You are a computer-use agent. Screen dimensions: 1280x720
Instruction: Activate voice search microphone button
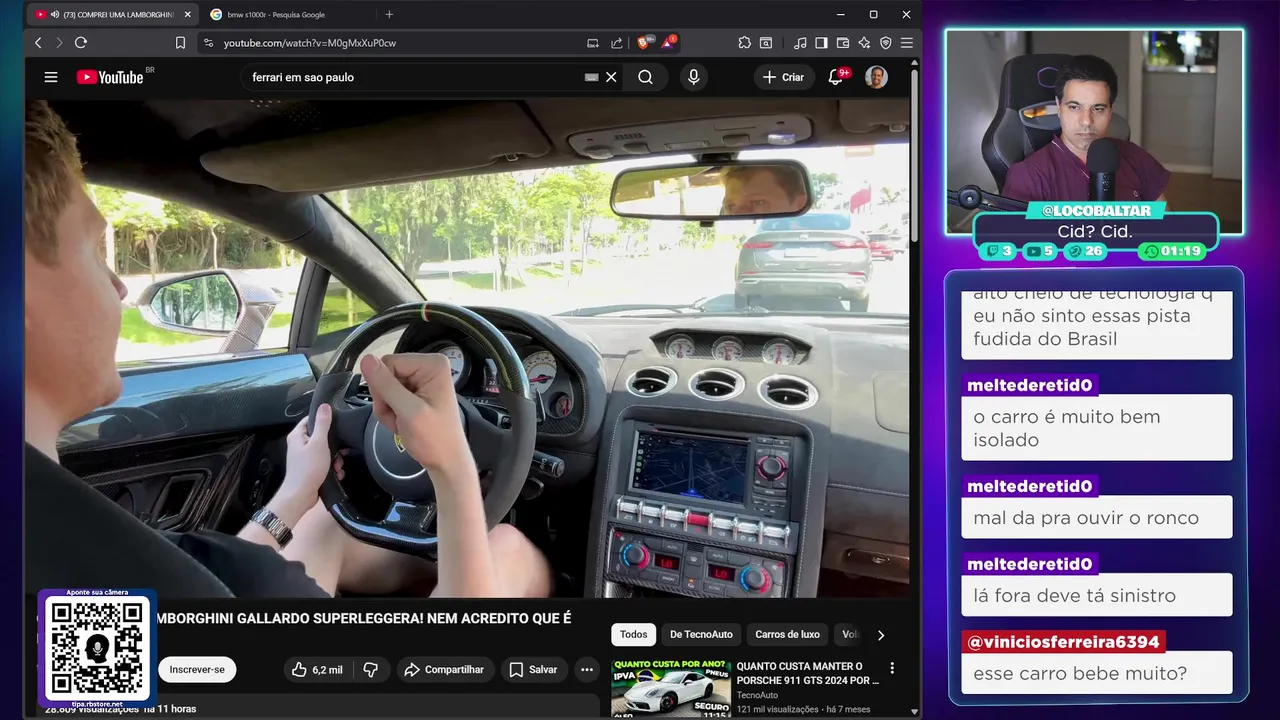click(693, 77)
